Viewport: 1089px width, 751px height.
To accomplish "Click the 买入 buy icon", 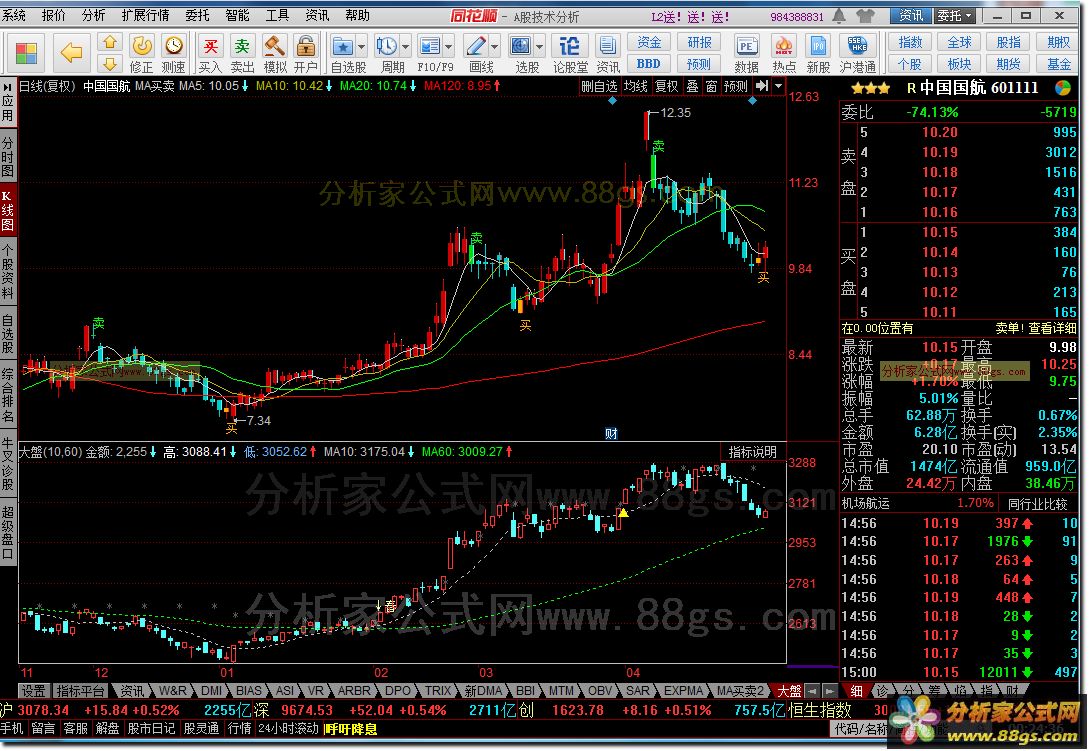I will click(x=210, y=53).
